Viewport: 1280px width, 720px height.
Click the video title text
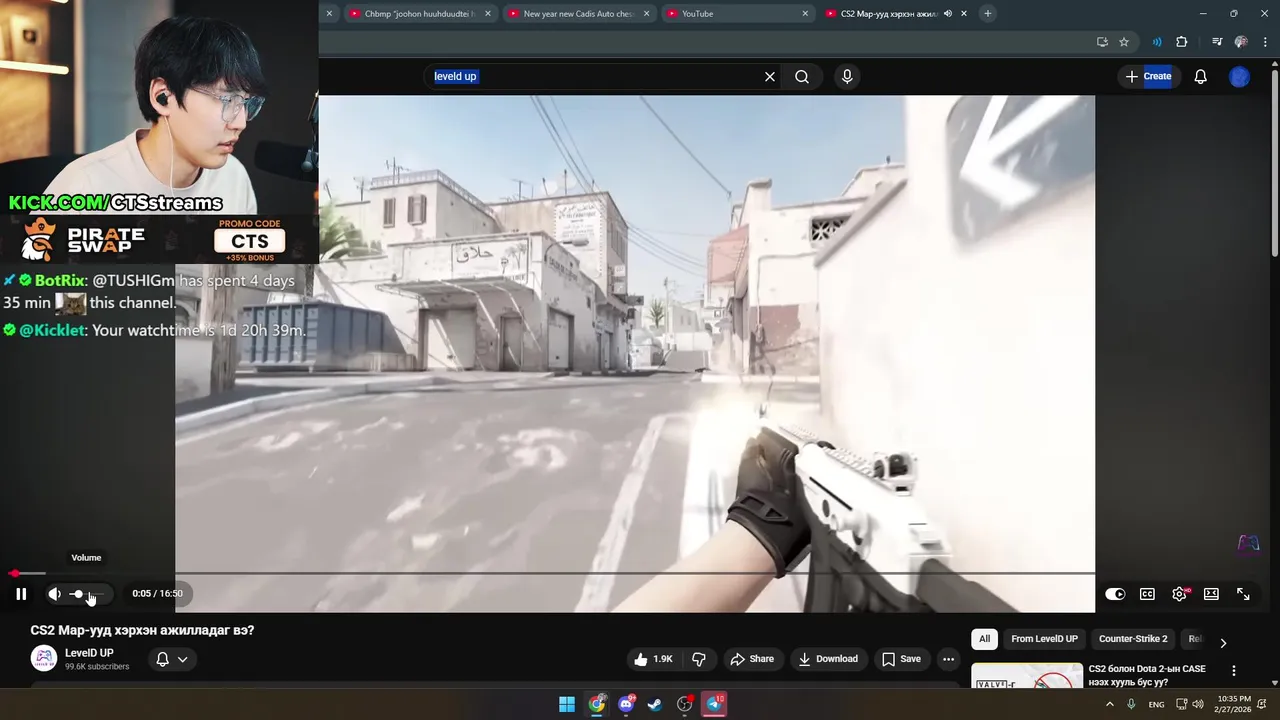point(143,631)
